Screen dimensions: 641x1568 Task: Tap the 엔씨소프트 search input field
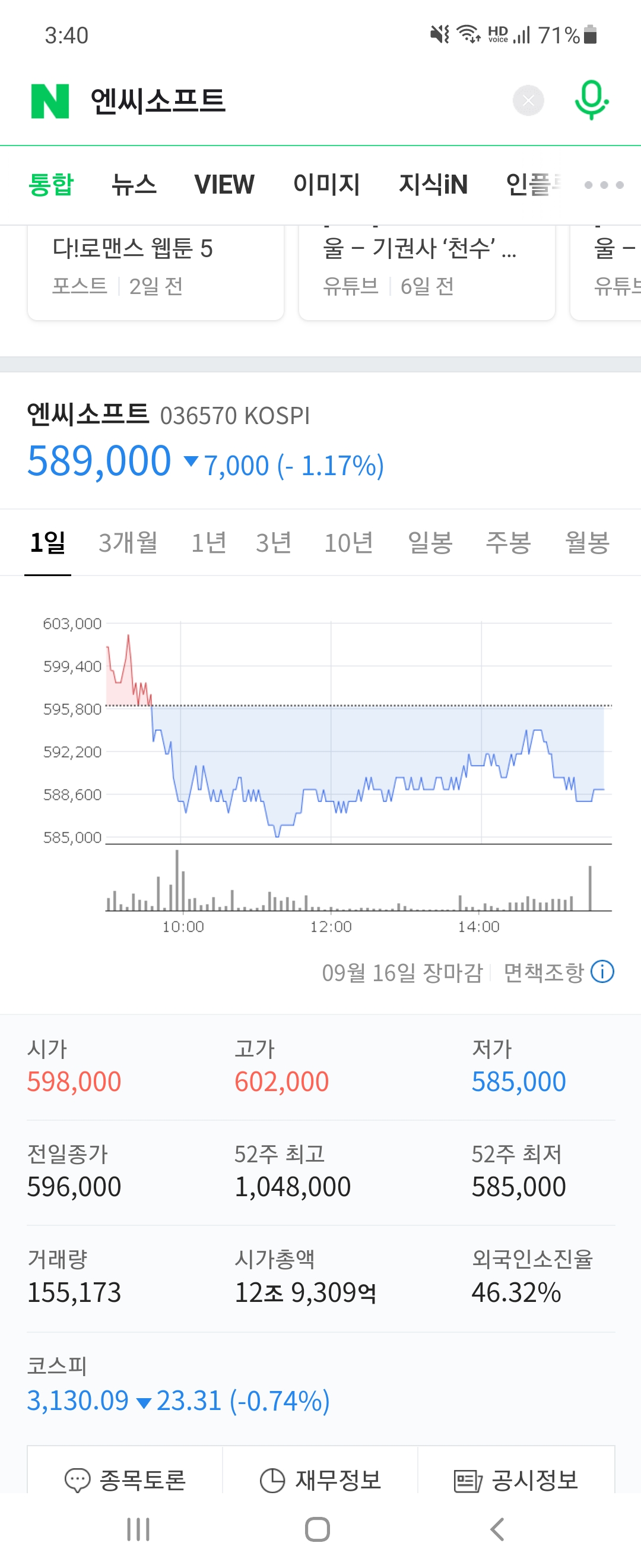pos(292,101)
